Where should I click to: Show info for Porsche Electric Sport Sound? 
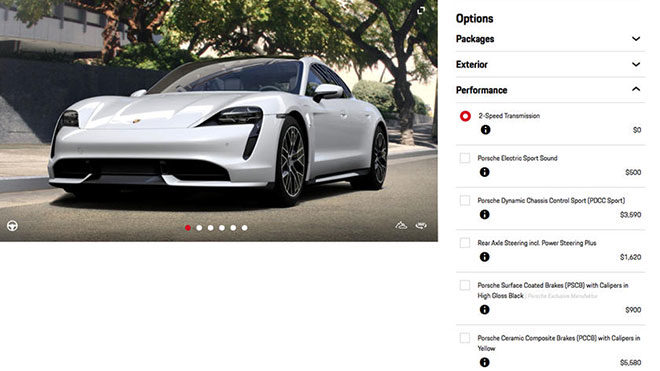484,172
